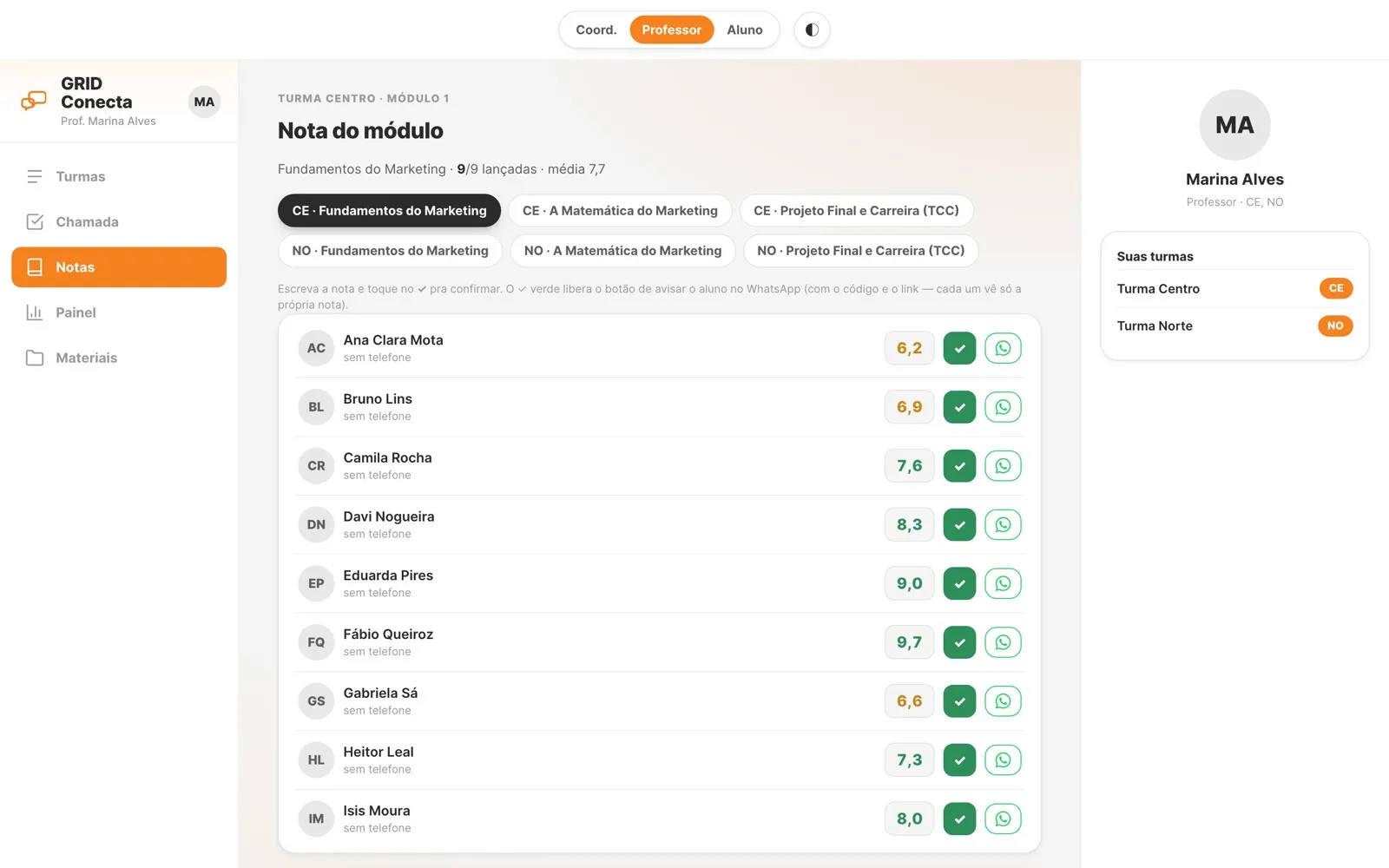The image size is (1389, 868).
Task: Click MA avatar in sidebar header
Action: [204, 102]
